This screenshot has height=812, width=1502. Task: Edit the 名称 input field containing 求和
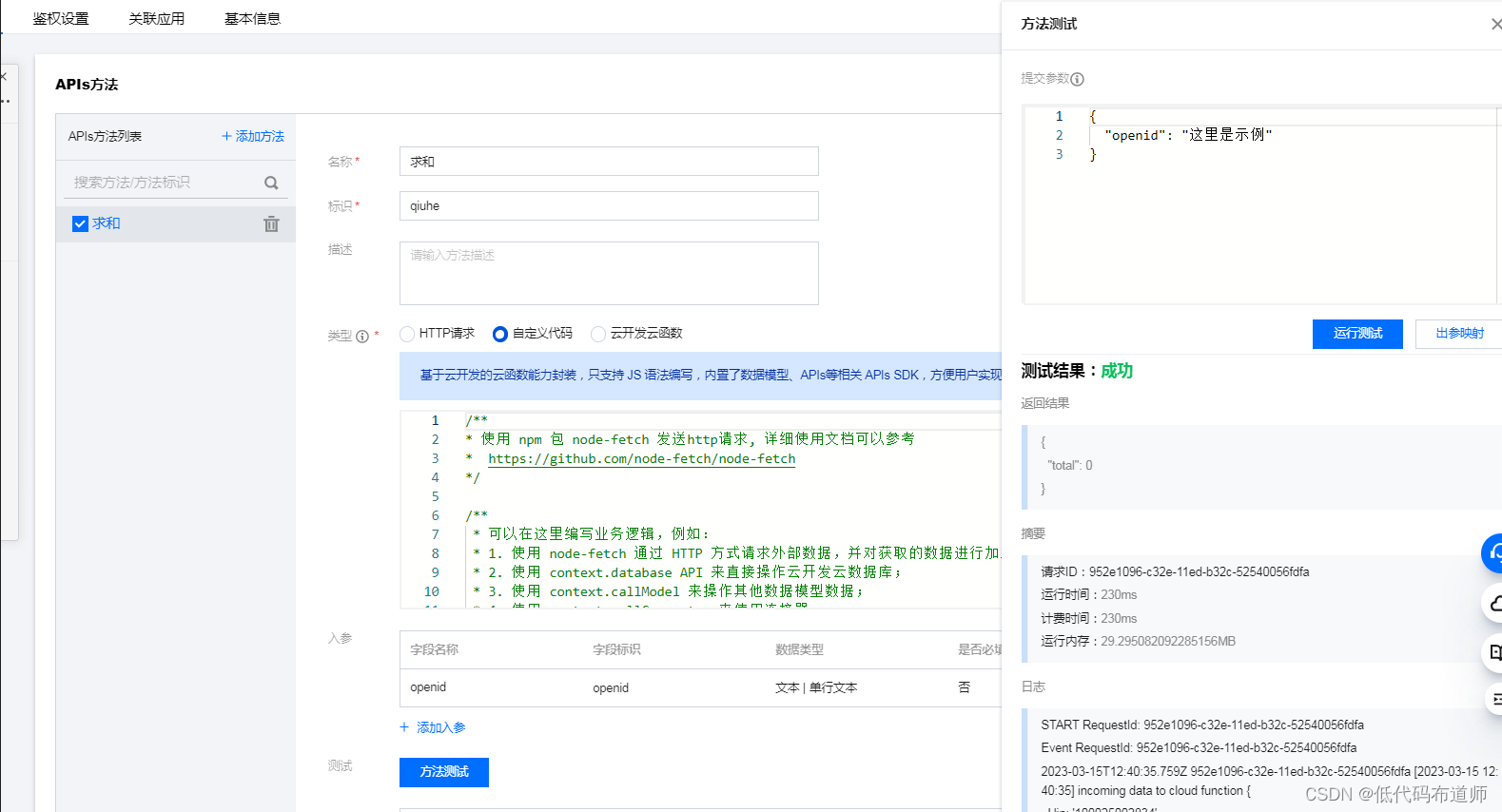point(609,162)
